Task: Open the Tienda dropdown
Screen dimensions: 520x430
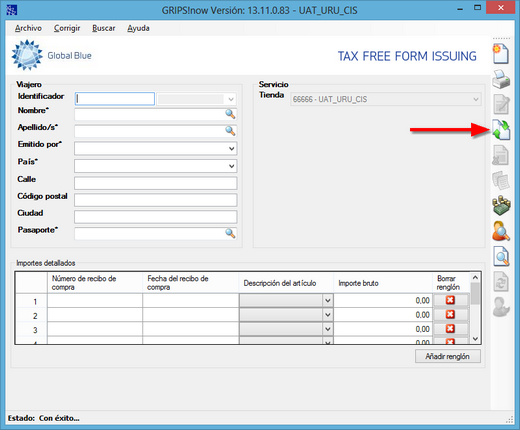Action: [x=476, y=99]
